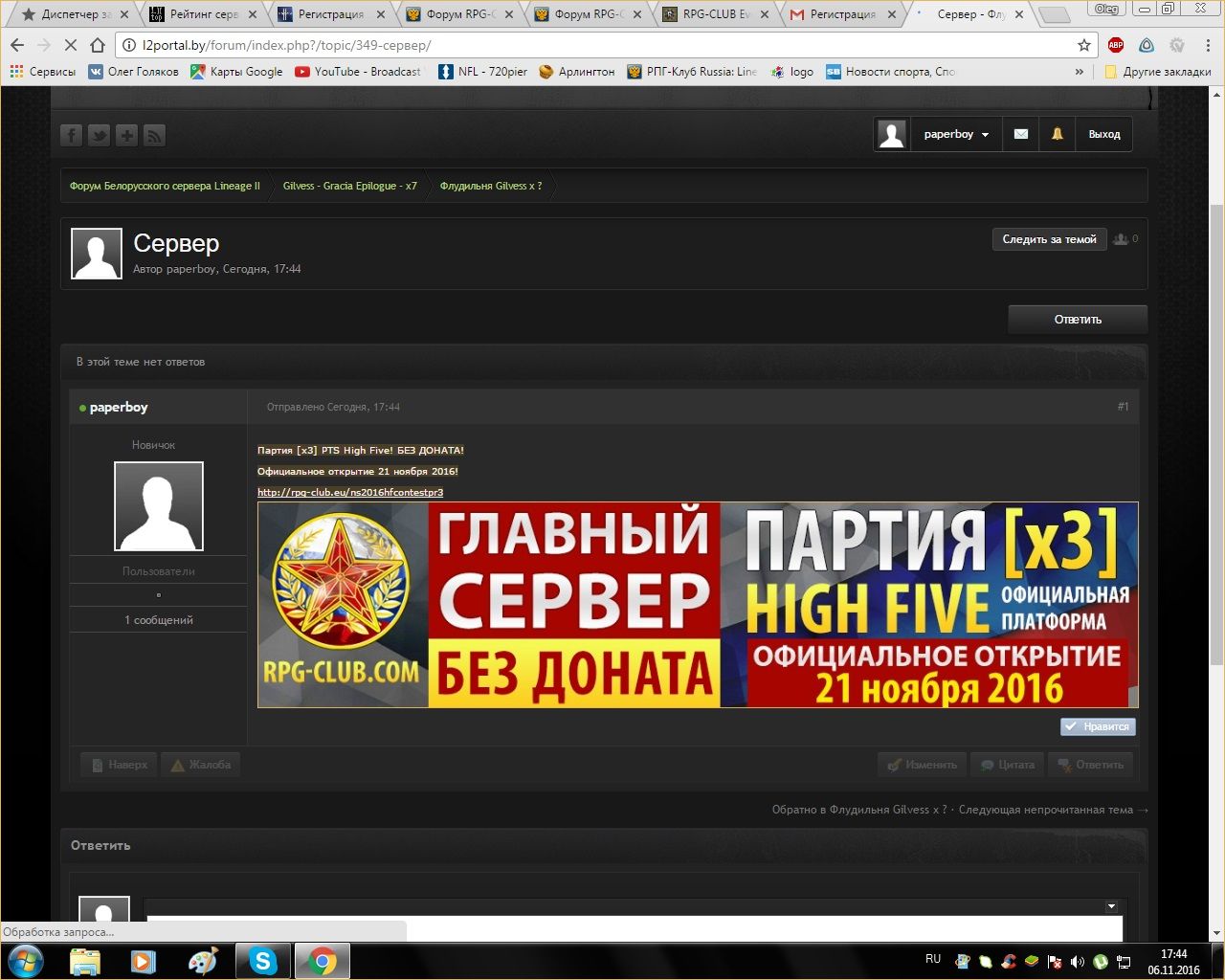Open Skype from the taskbar
The image size is (1225, 980).
pos(262,961)
